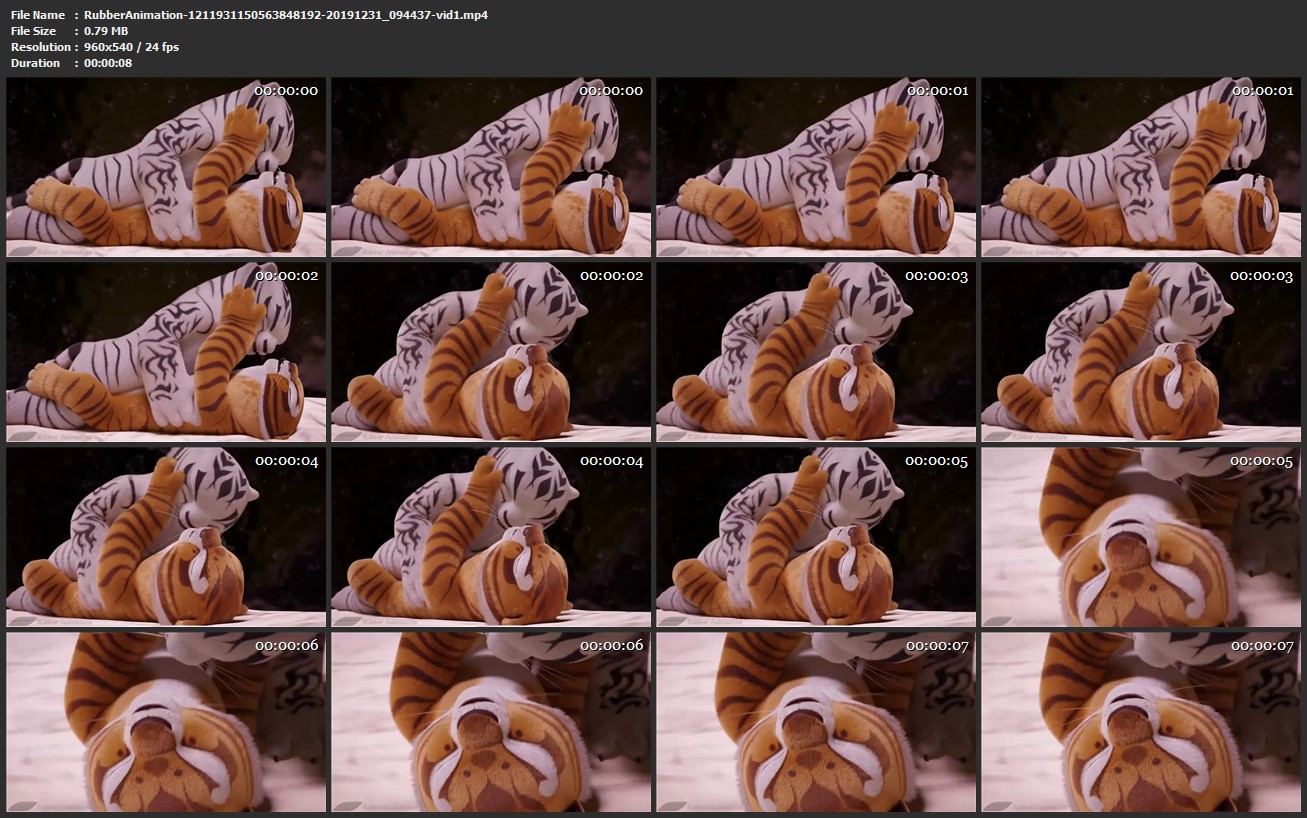Select the closer-angle frame stamped 00:00:02
Viewport: 1307px width, 818px height.
click(x=491, y=352)
